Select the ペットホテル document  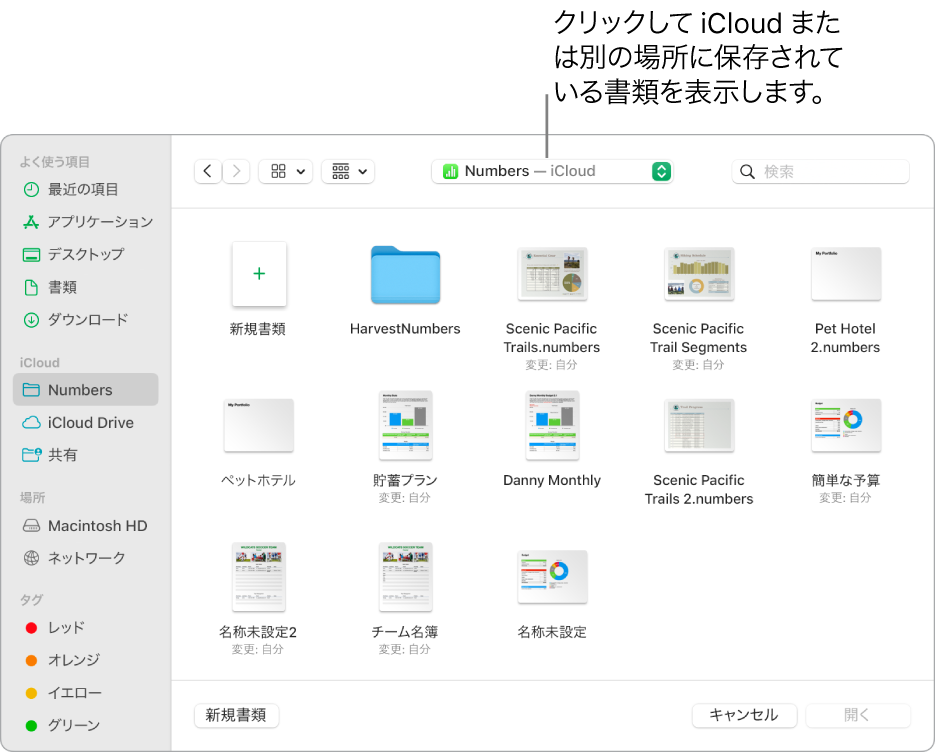tap(259, 425)
